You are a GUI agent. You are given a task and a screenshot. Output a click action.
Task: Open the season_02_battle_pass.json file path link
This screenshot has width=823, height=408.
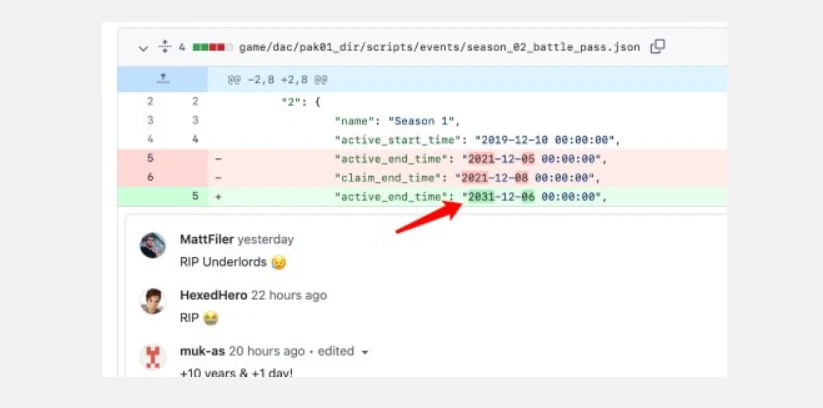click(439, 47)
